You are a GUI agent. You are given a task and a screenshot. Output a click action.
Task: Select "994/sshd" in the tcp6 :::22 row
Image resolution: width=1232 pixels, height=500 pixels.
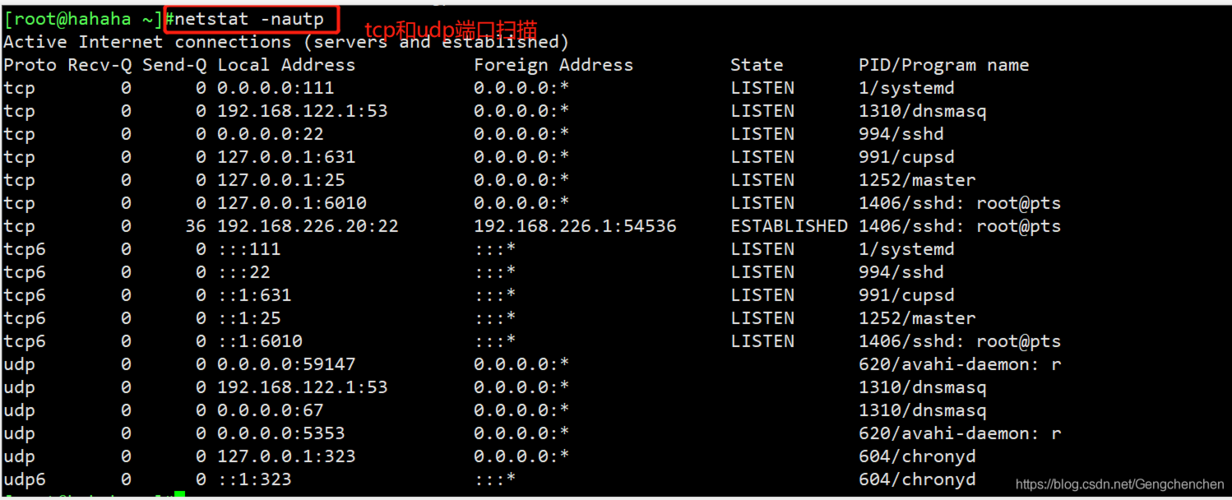[901, 272]
